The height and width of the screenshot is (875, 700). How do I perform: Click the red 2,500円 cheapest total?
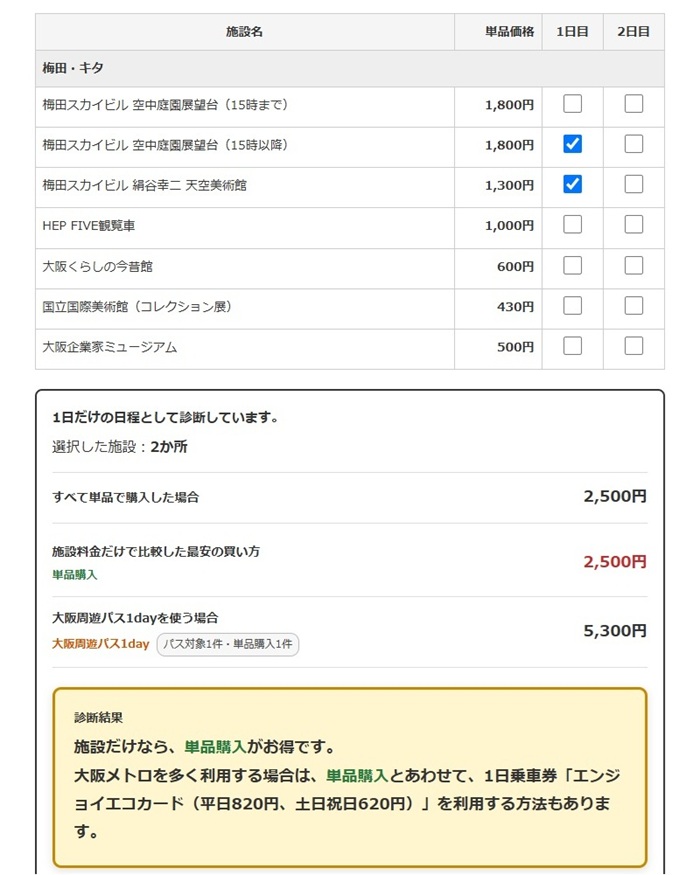tap(615, 561)
